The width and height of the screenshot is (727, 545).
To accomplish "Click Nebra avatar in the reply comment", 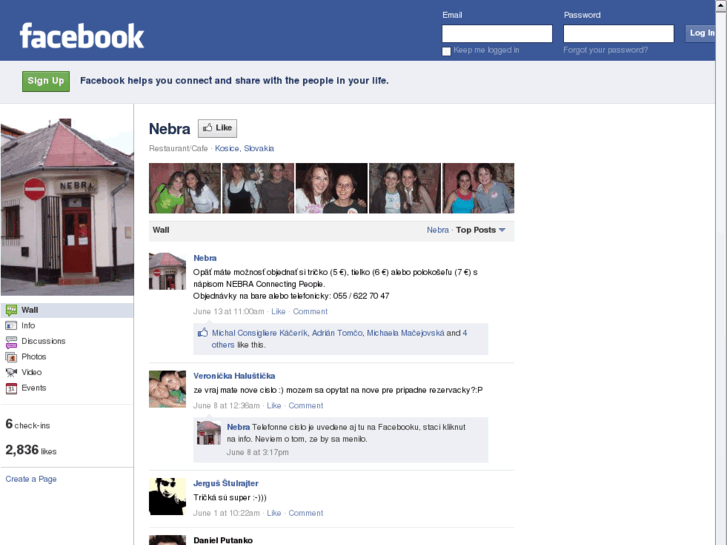I will [209, 433].
